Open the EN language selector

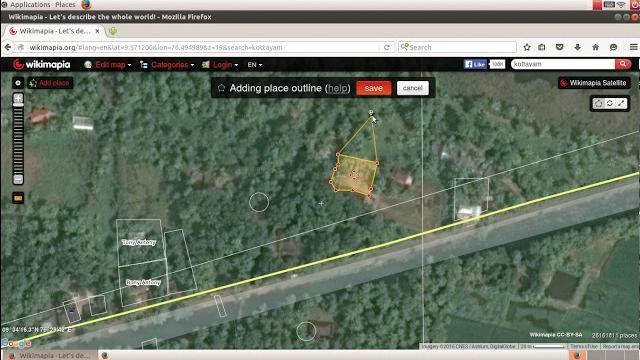[x=254, y=65]
